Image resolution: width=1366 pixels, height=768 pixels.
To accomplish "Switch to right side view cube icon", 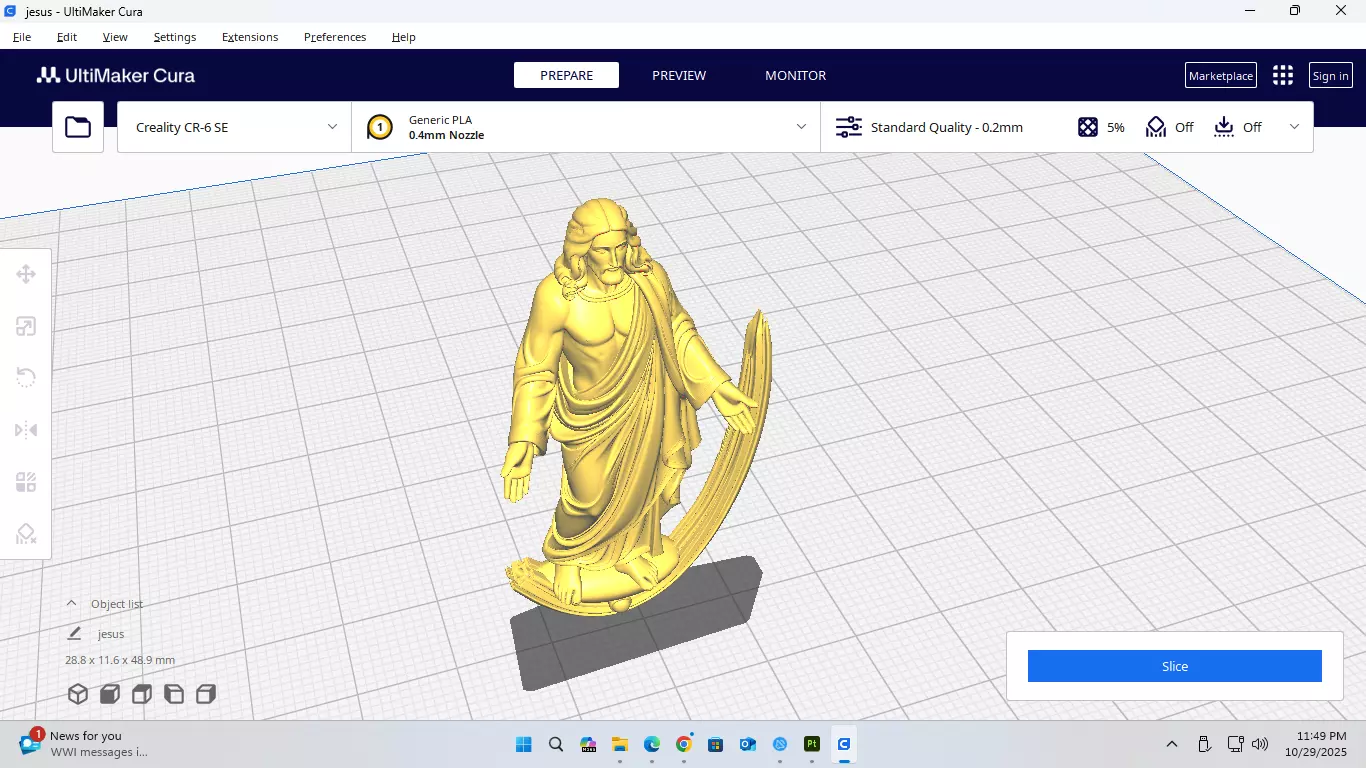I will coord(206,694).
